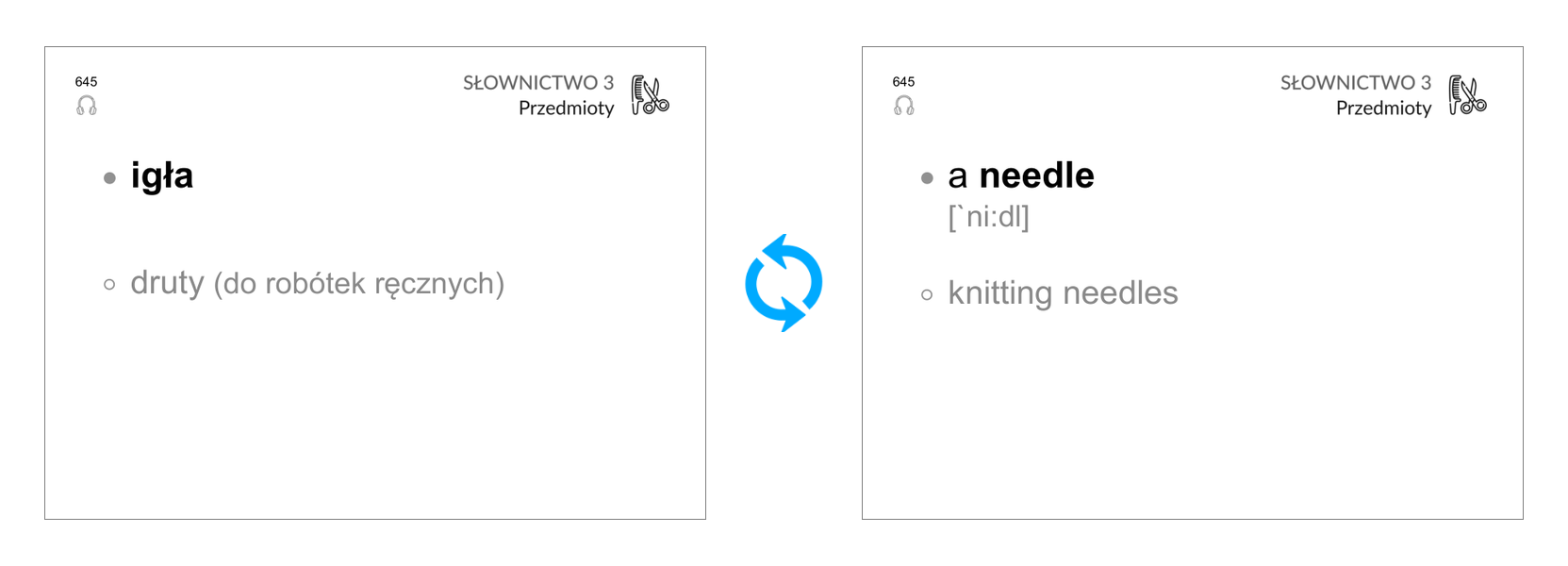Click the 'SŁOWNICTWO 3' heading on the left card
The height and width of the screenshot is (566, 1568).
[538, 83]
